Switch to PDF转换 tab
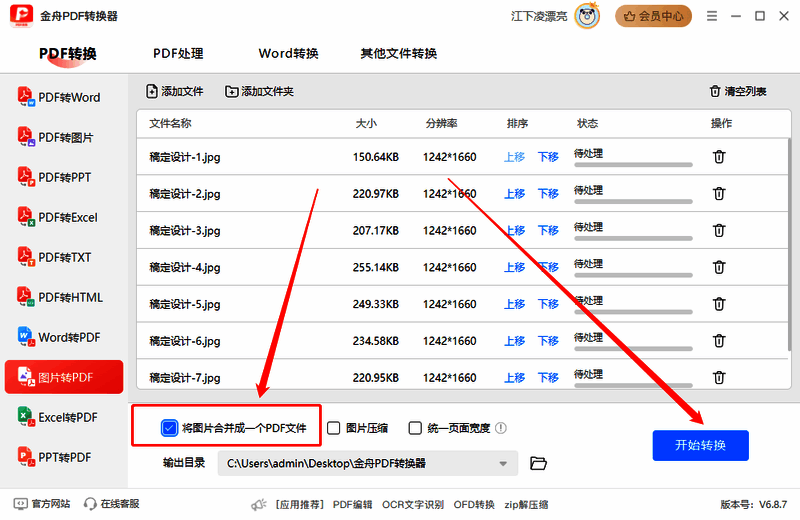 pyautogui.click(x=68, y=54)
